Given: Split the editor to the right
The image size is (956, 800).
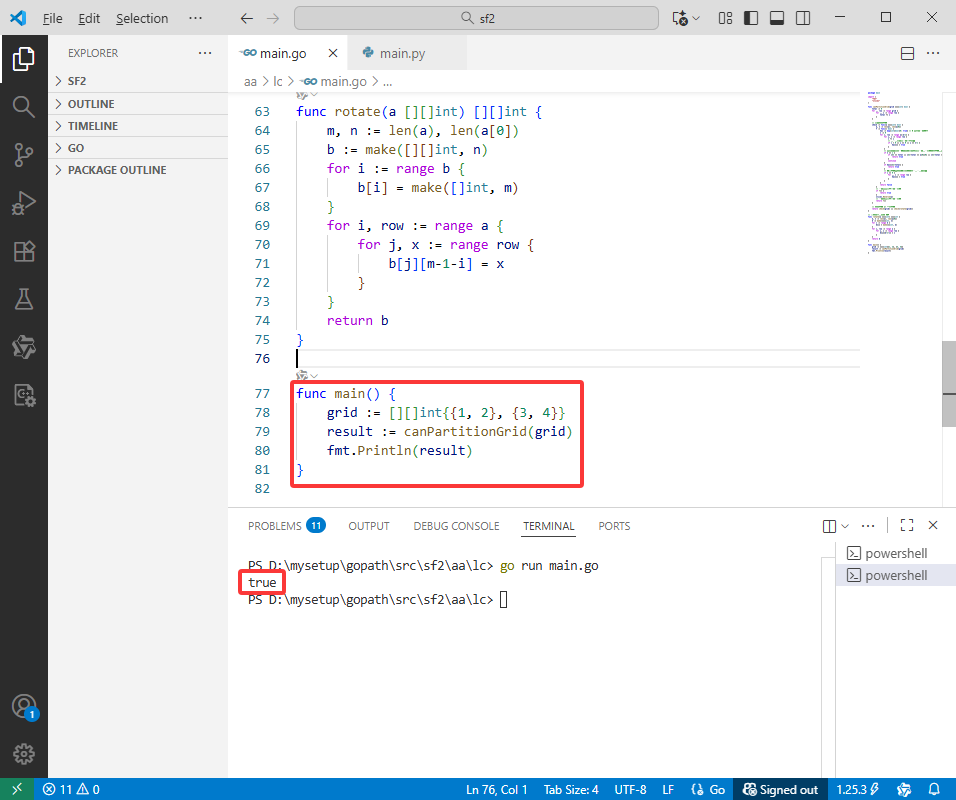Looking at the screenshot, I should tap(907, 54).
